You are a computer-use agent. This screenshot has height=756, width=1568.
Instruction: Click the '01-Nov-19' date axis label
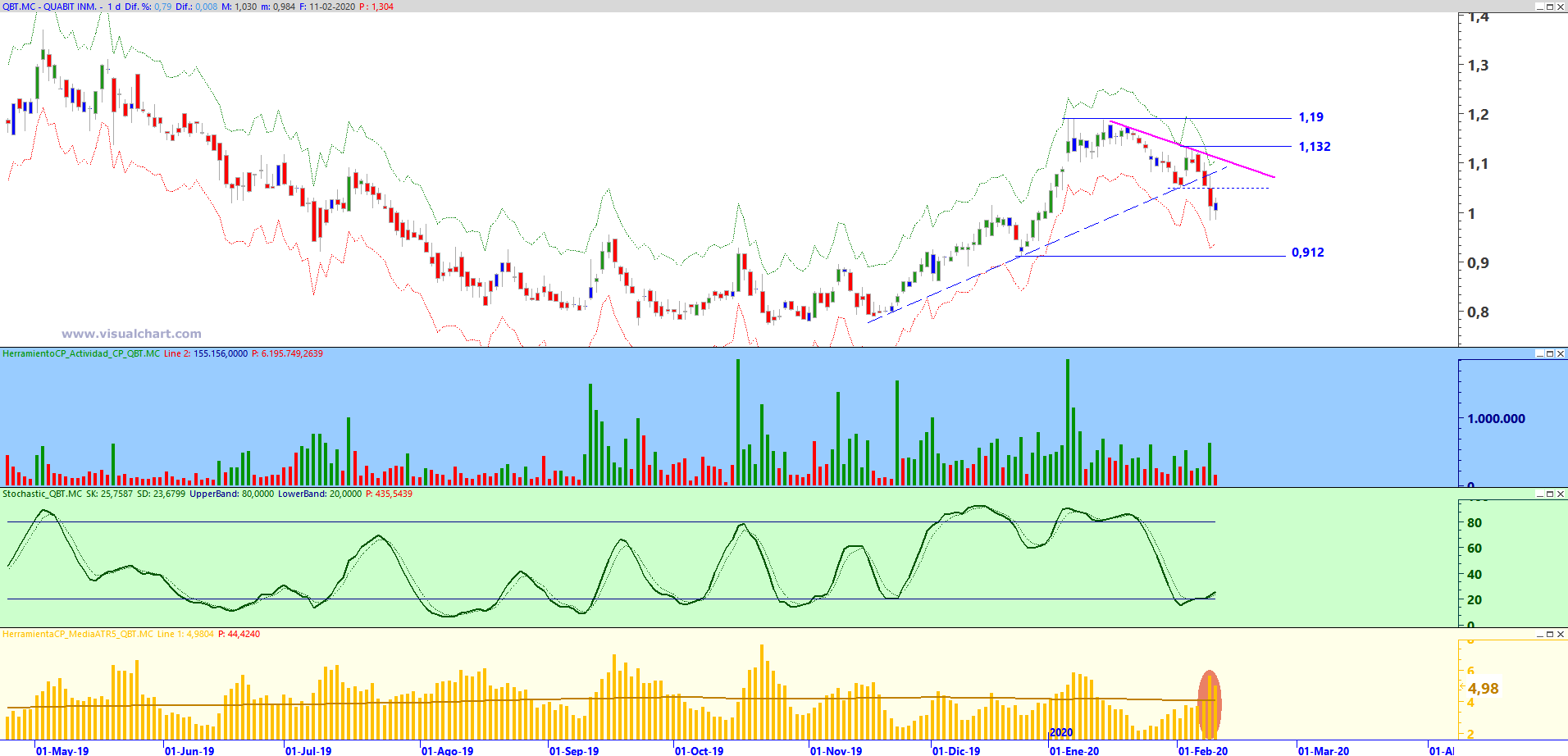point(836,750)
